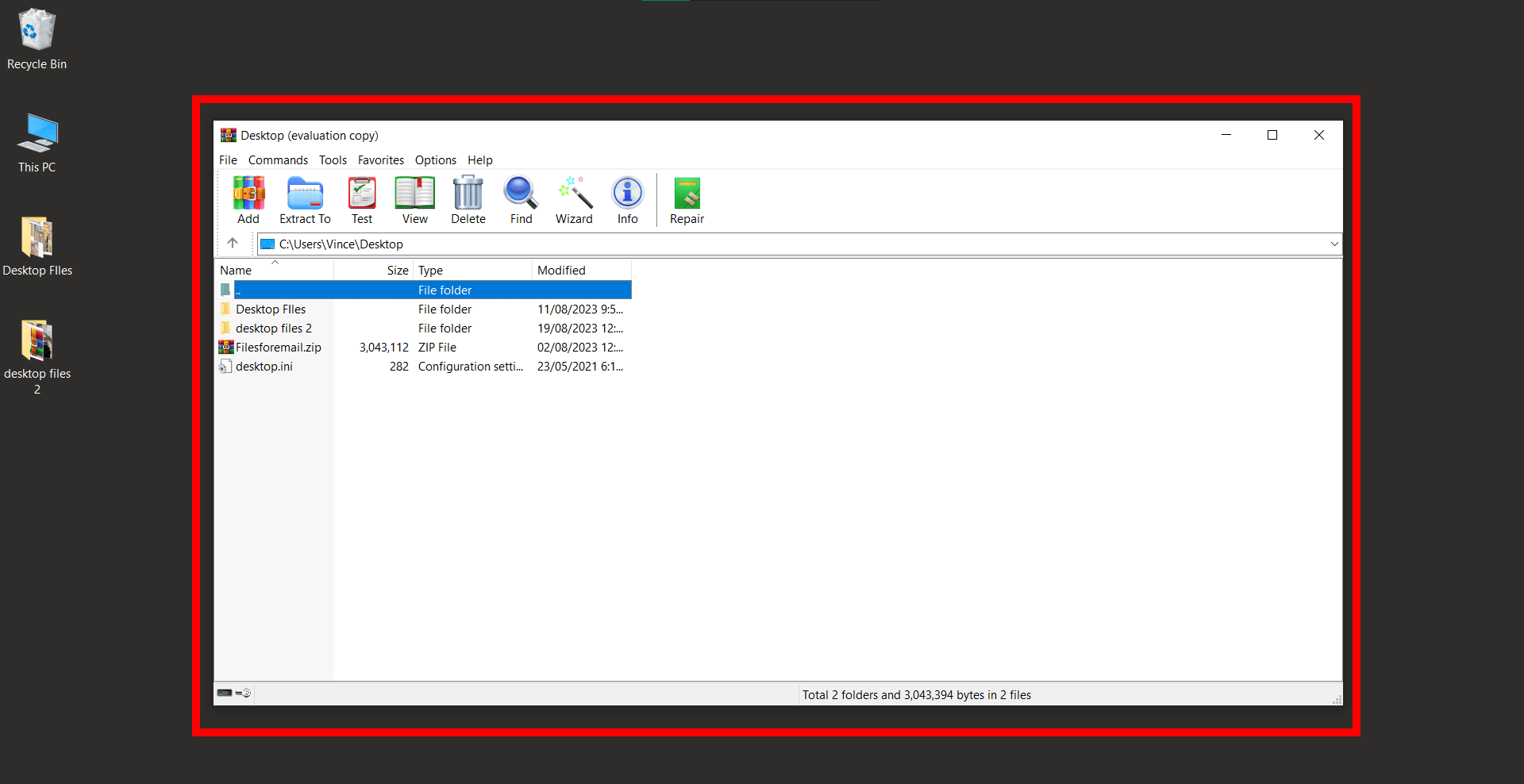Open the Options menu
The image size is (1524, 784).
click(x=435, y=159)
